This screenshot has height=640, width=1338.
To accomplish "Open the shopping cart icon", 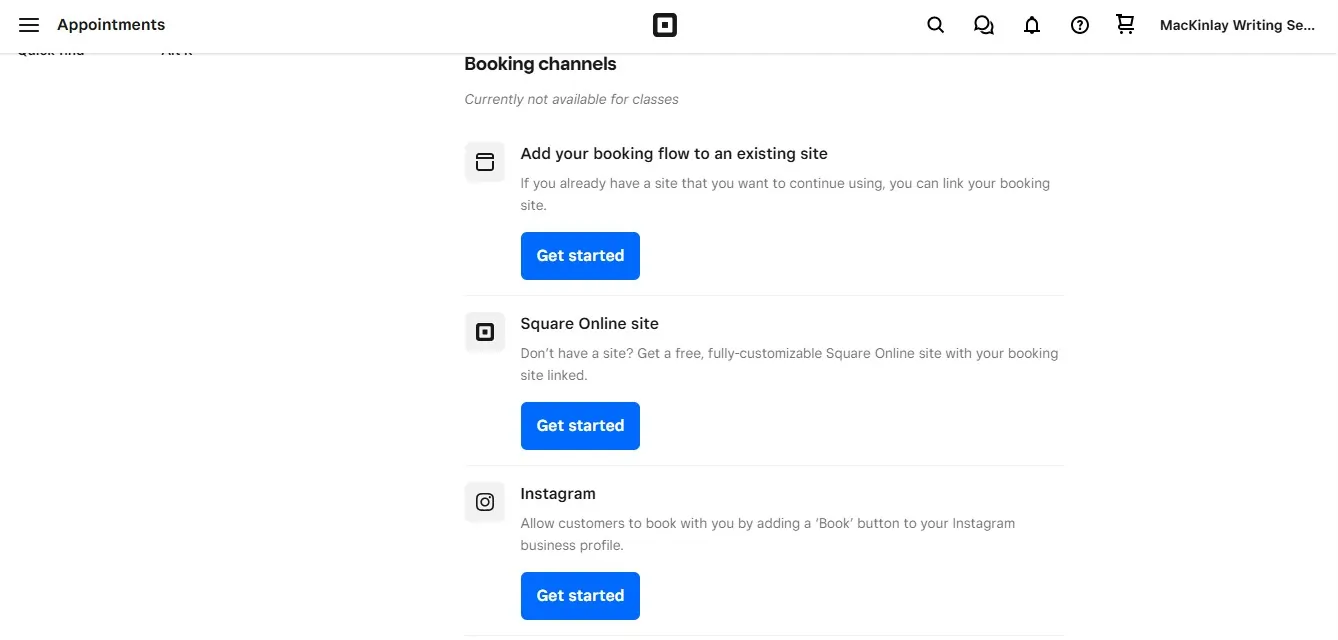I will (x=1126, y=24).
